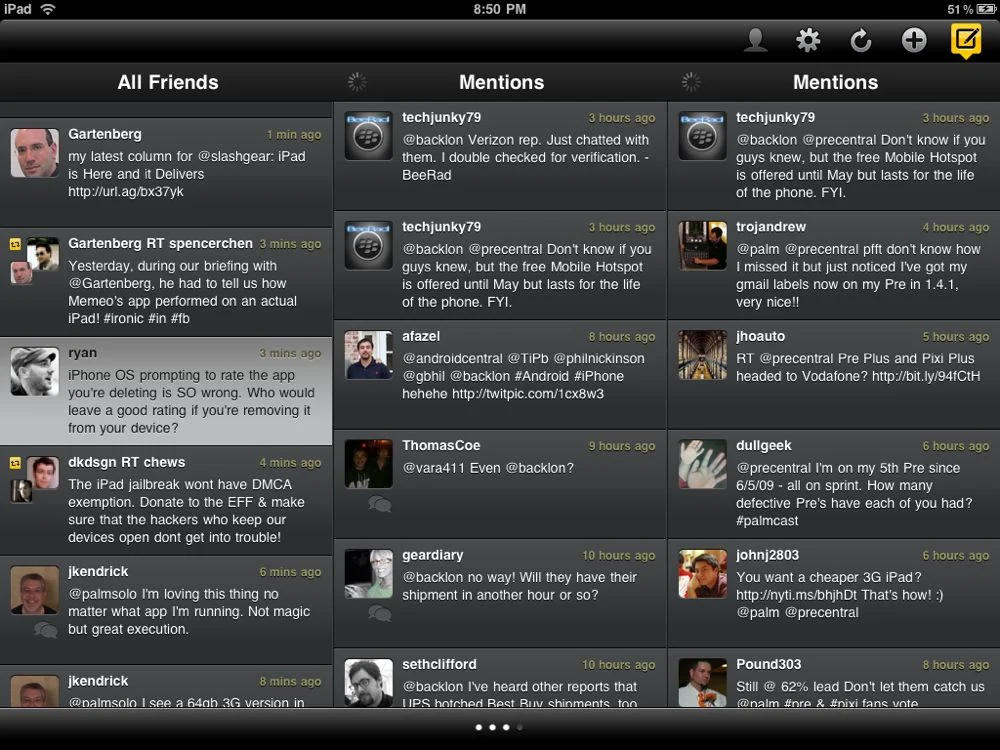This screenshot has width=1000, height=750.
Task: Tap ThomasCoe's avatar photo
Action: coord(369,464)
